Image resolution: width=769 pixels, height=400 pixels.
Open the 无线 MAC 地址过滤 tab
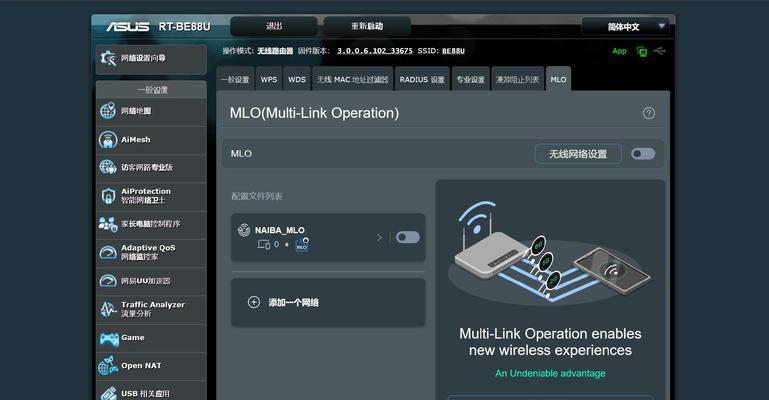pyautogui.click(x=353, y=79)
